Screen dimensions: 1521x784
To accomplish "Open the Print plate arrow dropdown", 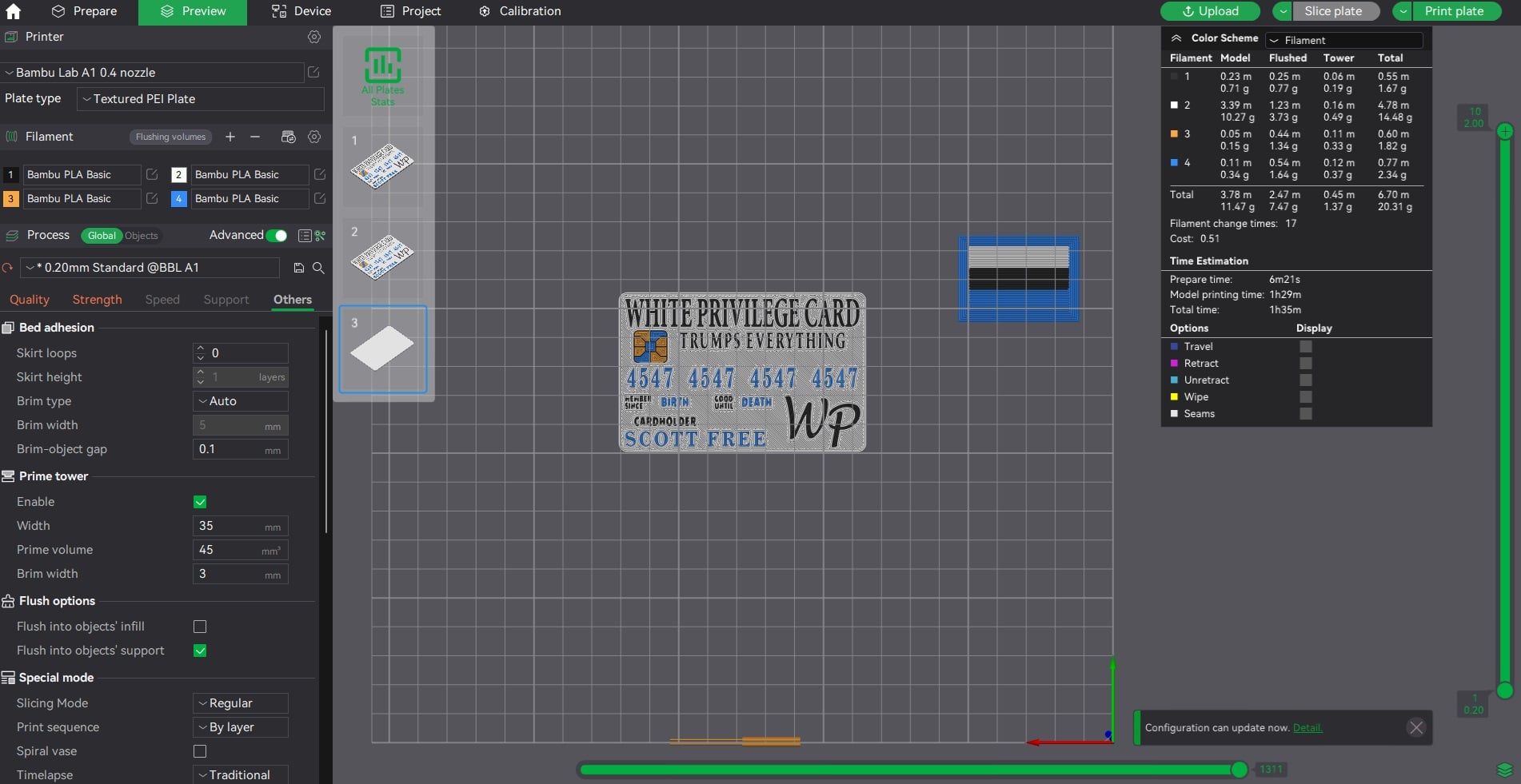I will coord(1403,11).
